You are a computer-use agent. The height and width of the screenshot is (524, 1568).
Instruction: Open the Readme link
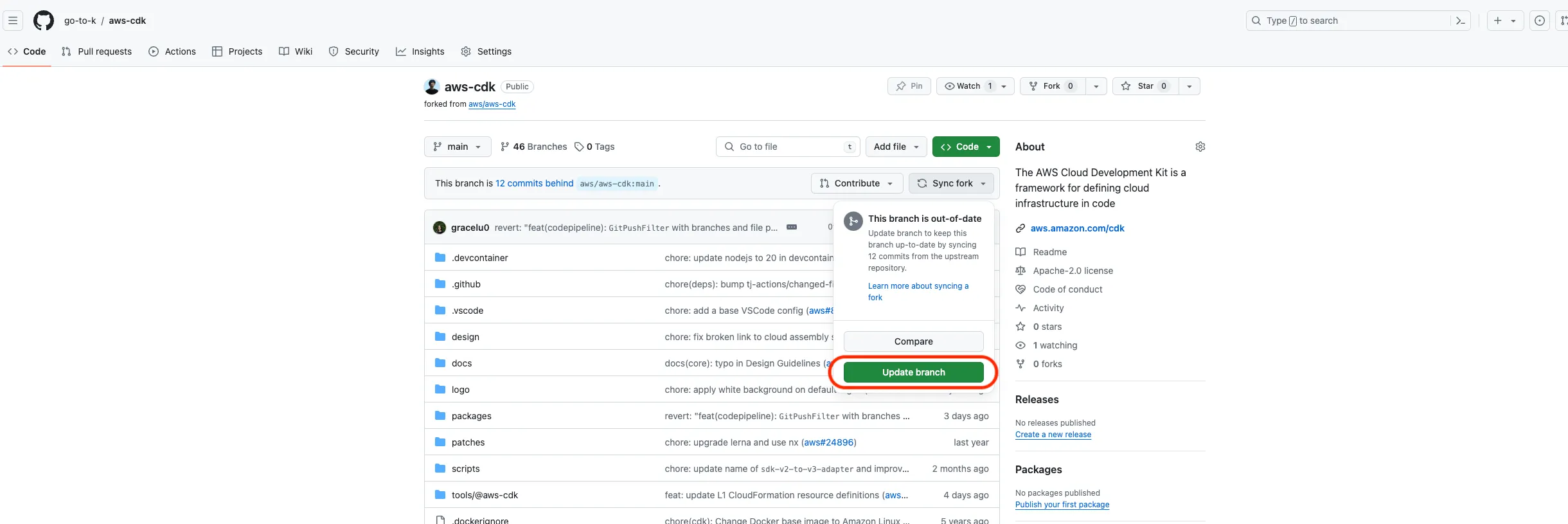[1041, 252]
